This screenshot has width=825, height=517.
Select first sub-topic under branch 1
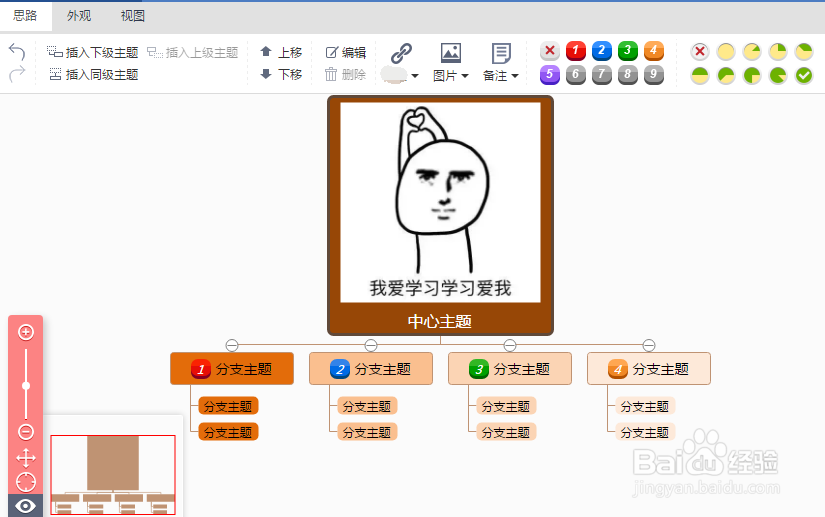(228, 406)
